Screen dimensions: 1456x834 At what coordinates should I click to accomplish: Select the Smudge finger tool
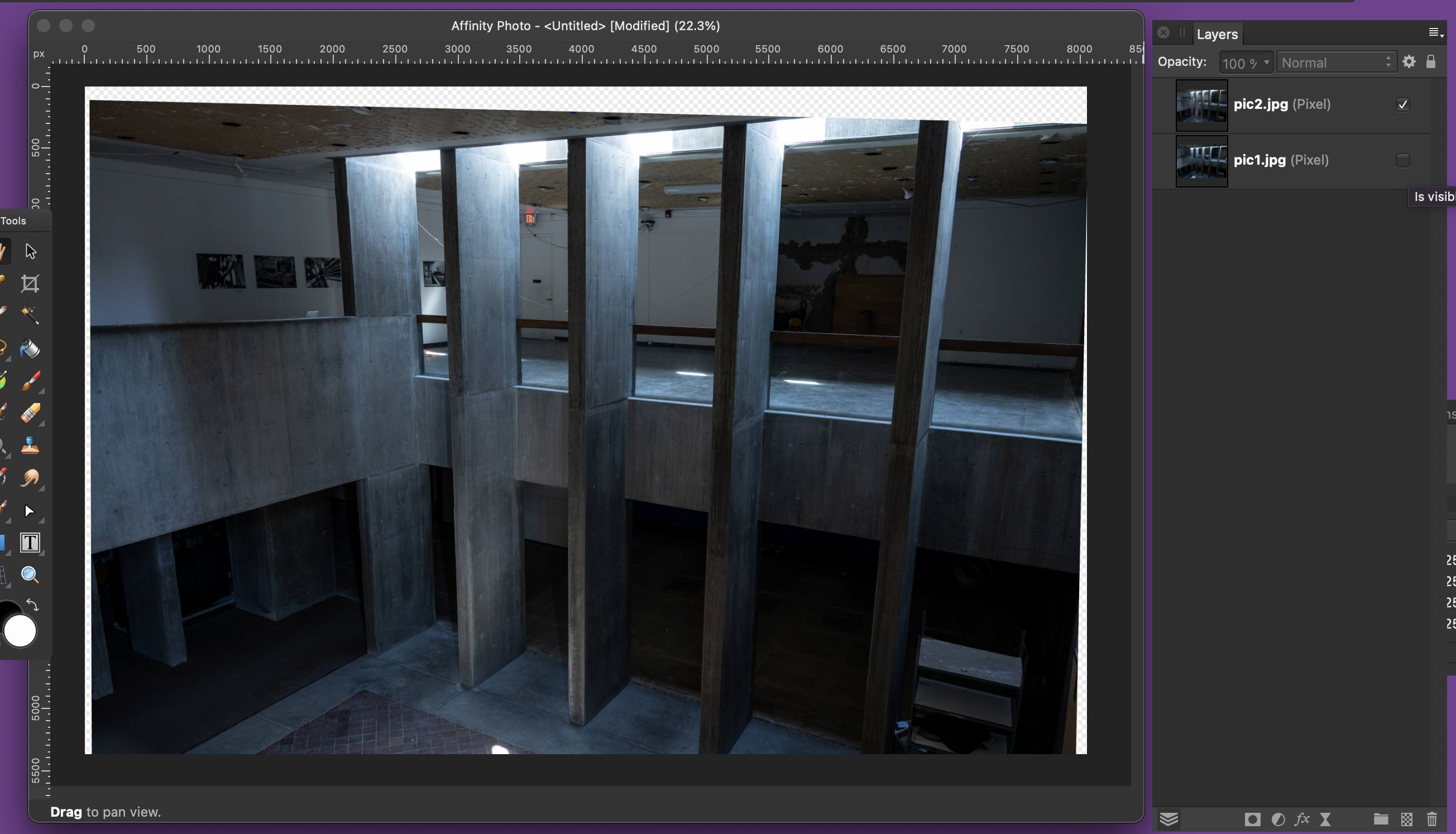pyautogui.click(x=30, y=478)
